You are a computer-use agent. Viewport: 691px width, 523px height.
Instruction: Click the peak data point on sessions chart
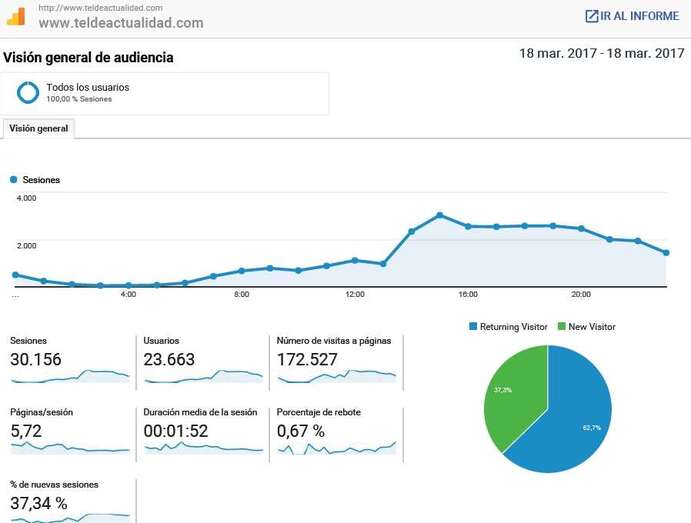[439, 215]
